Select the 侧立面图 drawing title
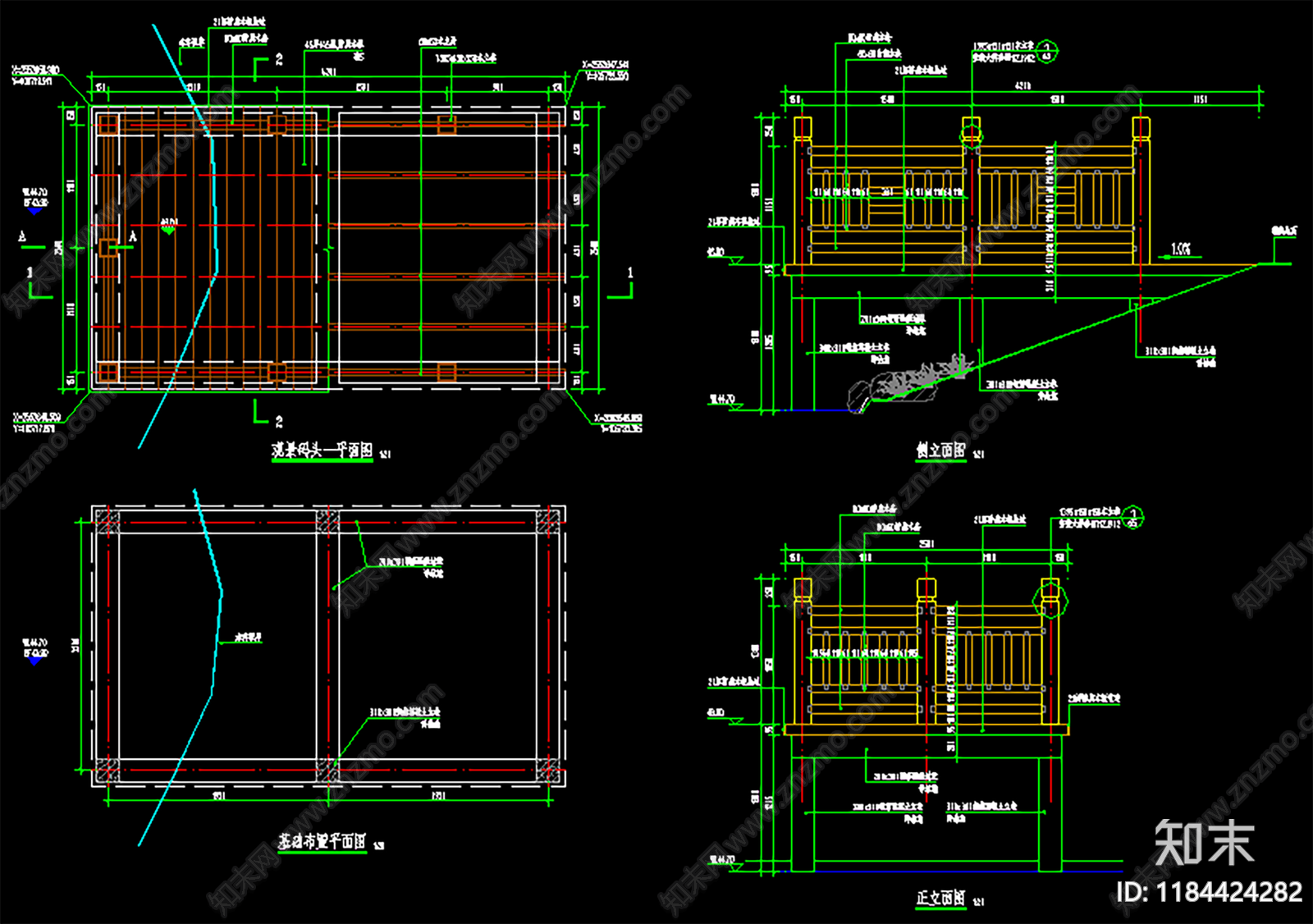 (940, 450)
